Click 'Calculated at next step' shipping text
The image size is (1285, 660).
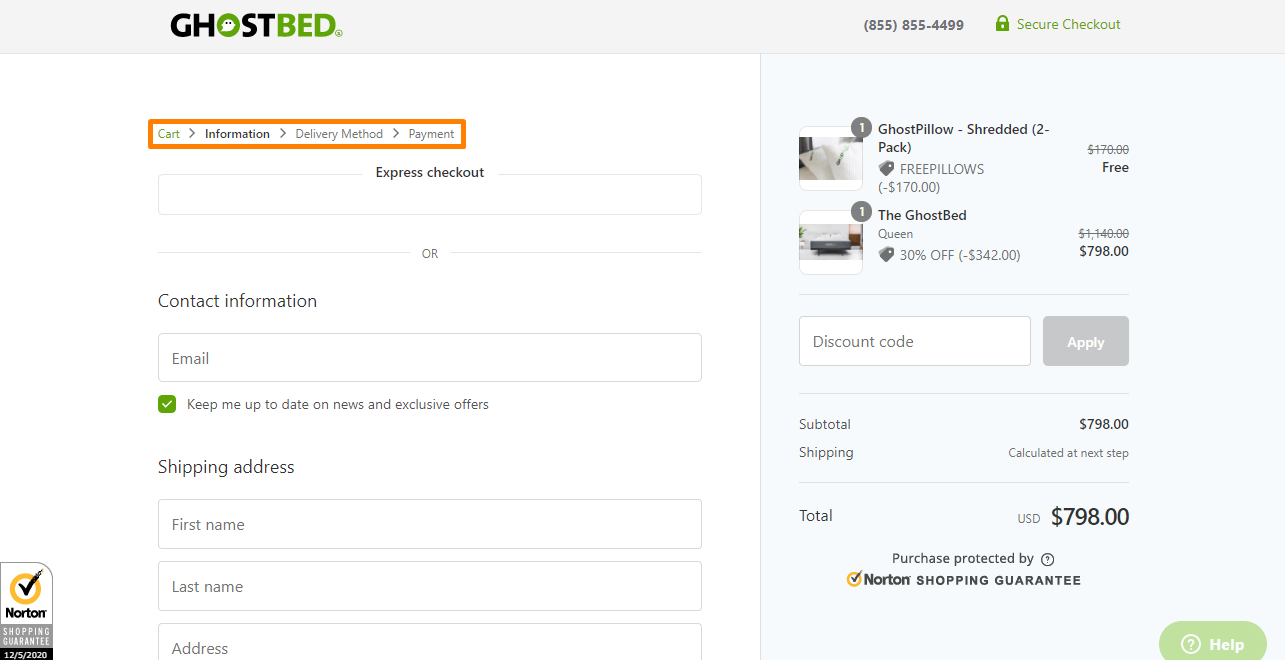1068,453
